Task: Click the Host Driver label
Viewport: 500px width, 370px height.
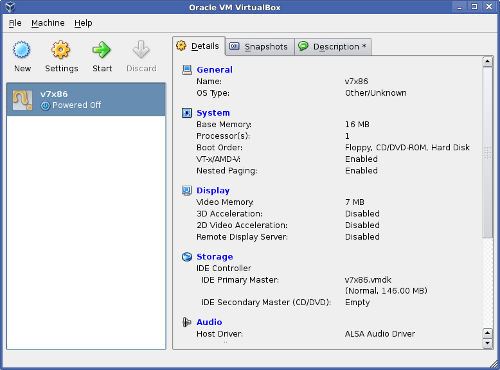Action: [219, 334]
